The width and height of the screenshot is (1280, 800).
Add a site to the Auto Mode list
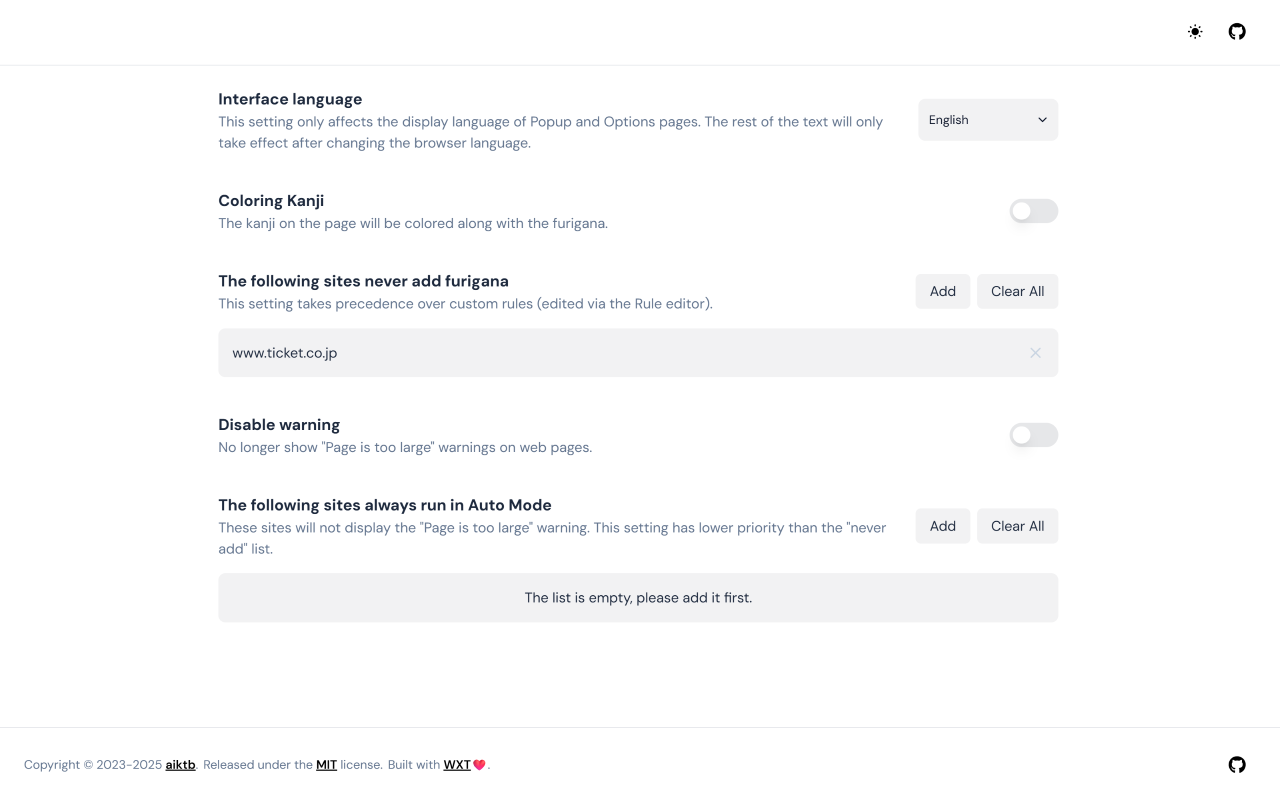pos(942,526)
